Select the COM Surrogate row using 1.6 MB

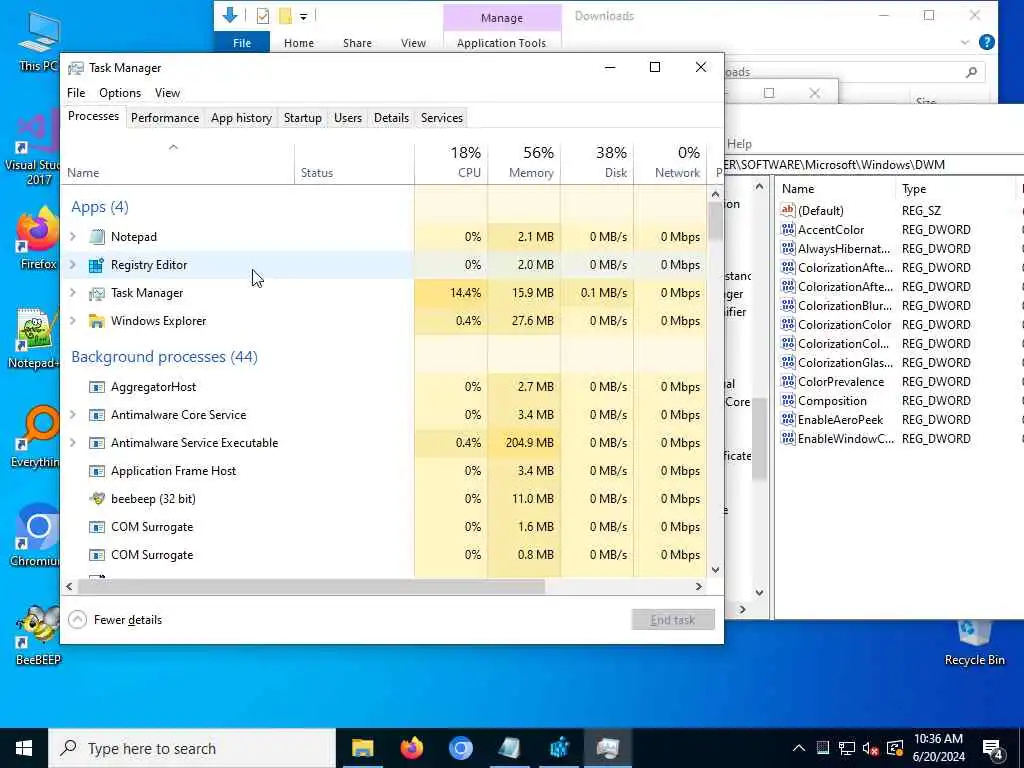click(x=385, y=527)
